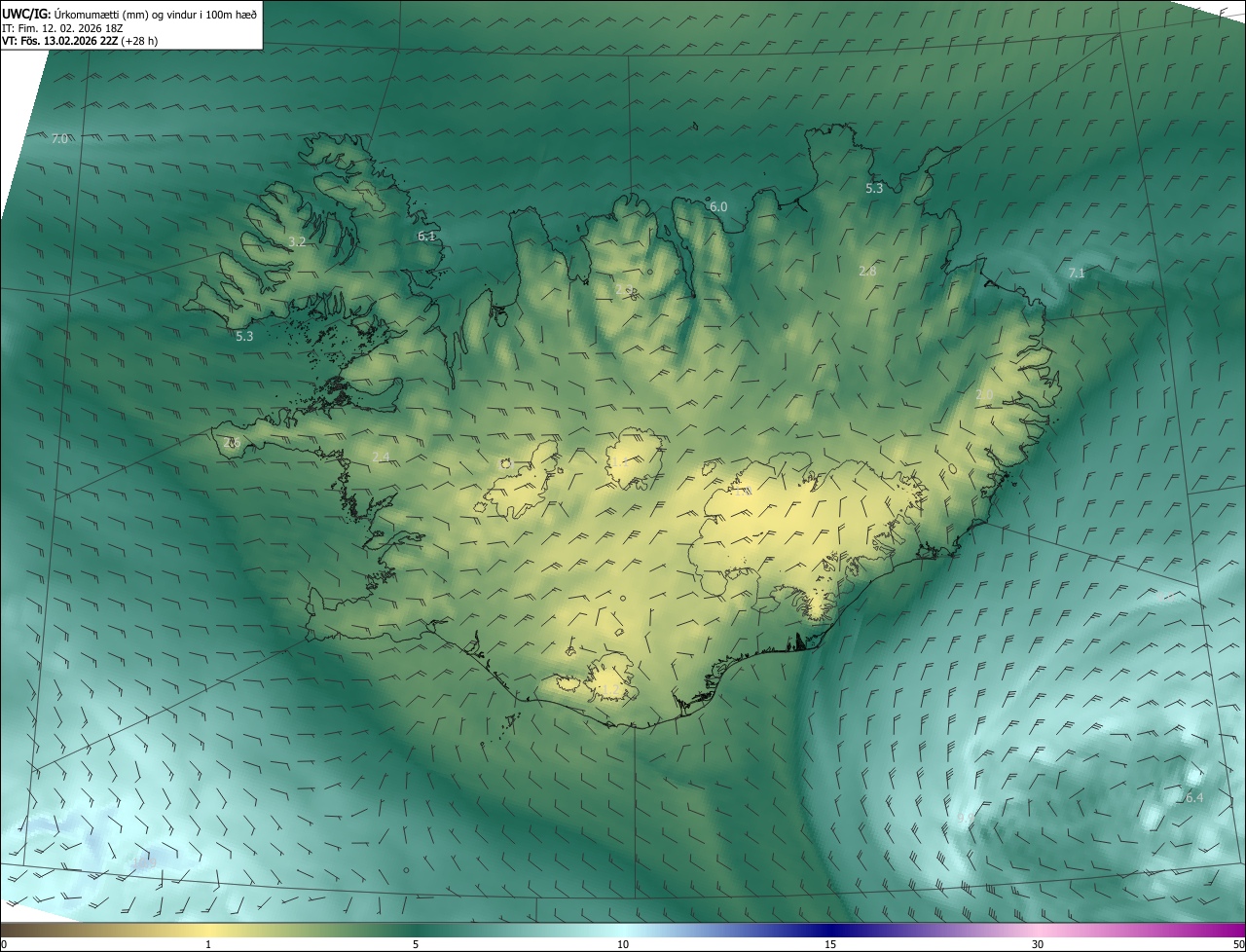Click the 6.0 value on the north coast
This screenshot has width=1246, height=952.
pos(718,207)
